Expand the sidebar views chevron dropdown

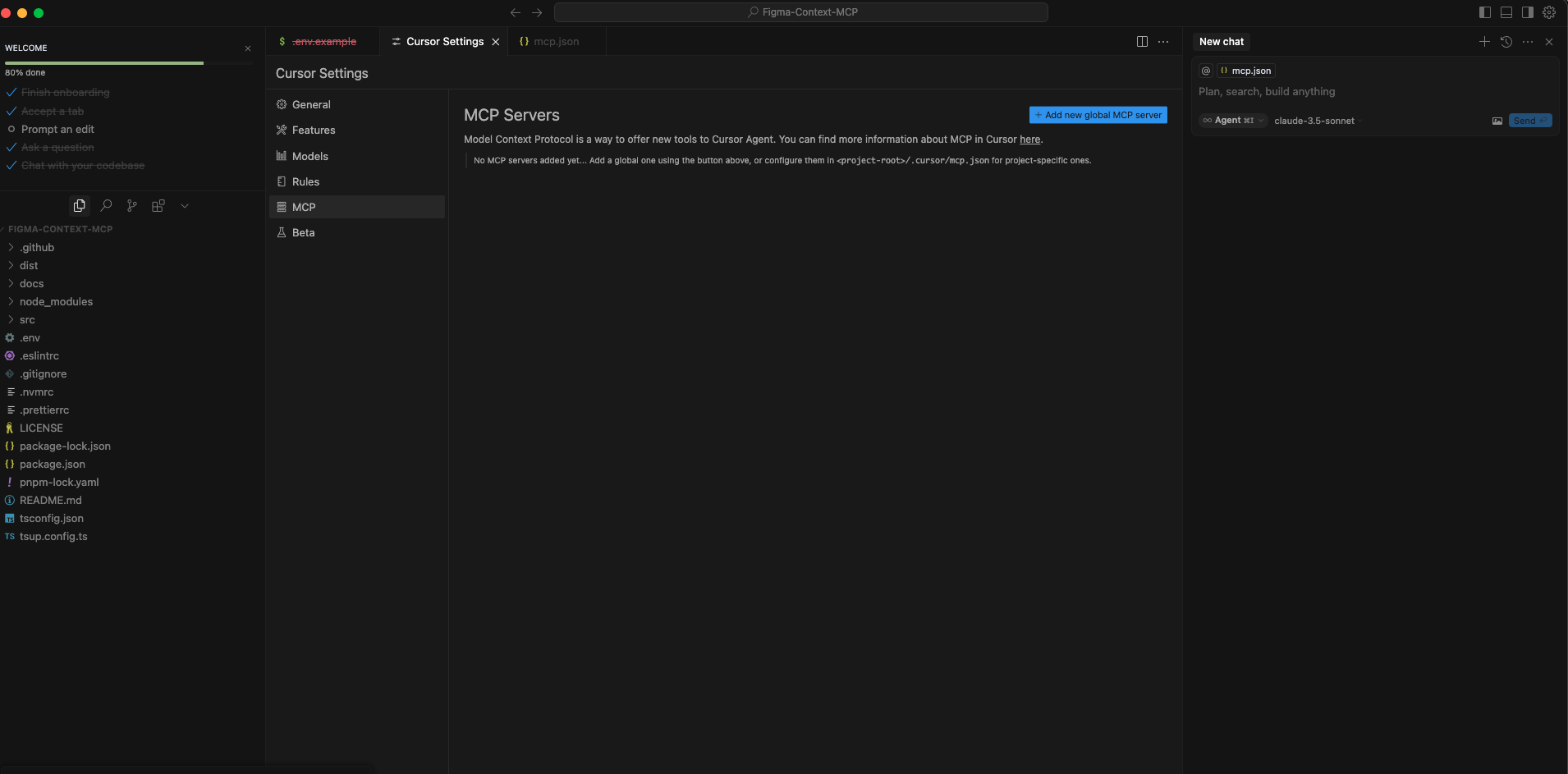tap(185, 206)
